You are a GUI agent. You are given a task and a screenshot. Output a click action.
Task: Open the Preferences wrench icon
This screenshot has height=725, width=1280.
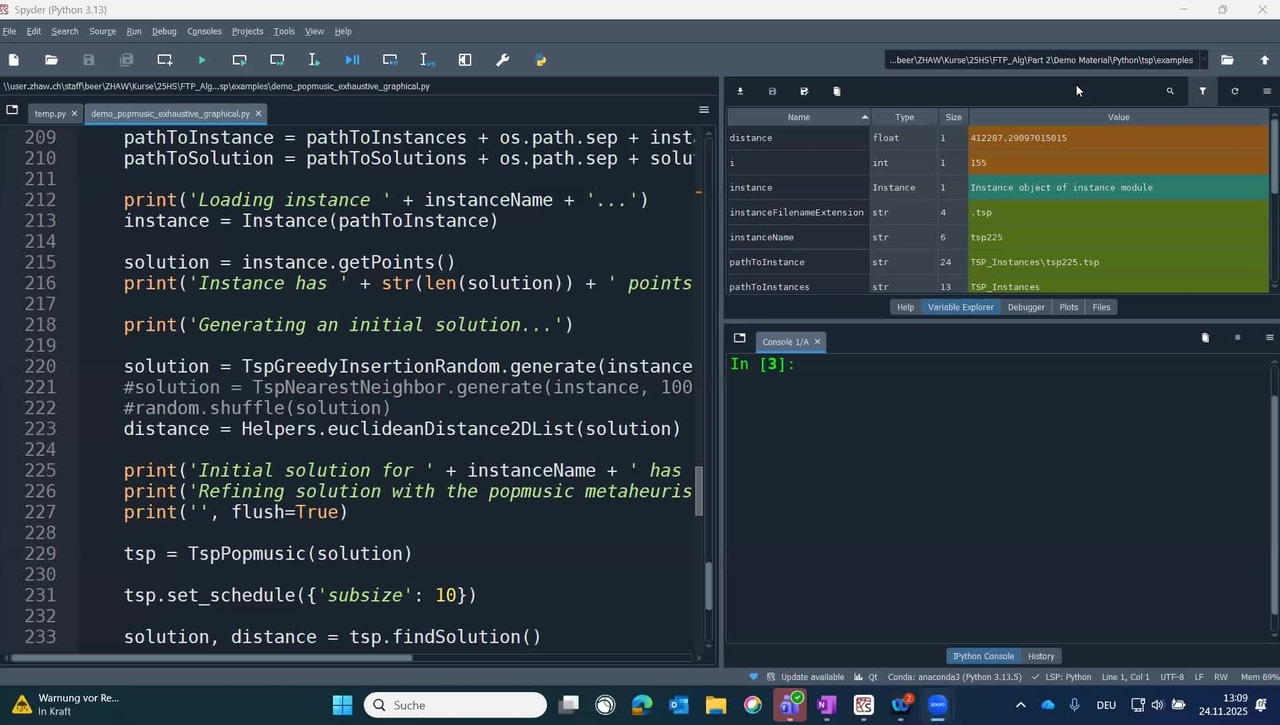[x=503, y=60]
